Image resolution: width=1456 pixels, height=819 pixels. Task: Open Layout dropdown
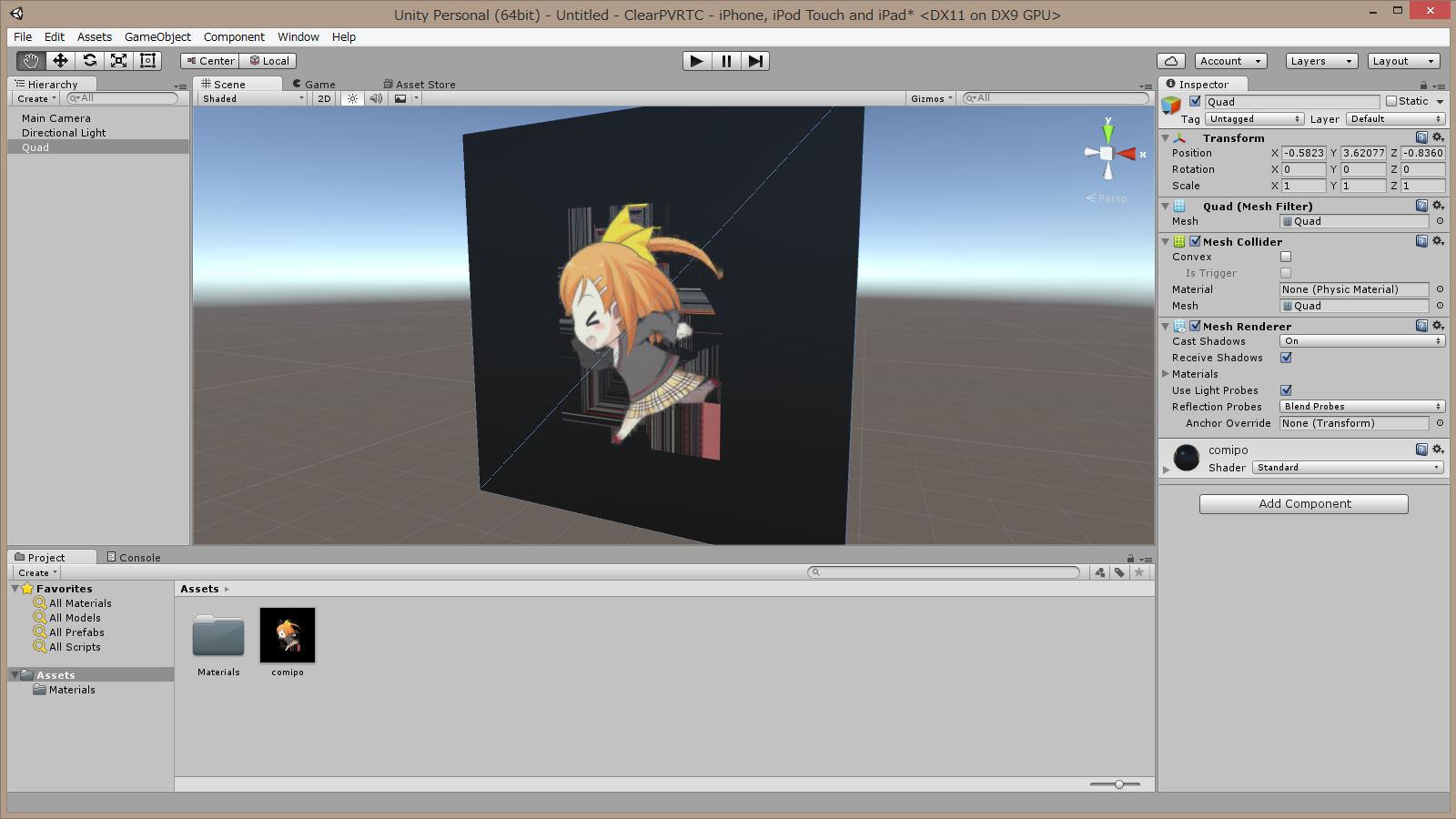click(x=1403, y=61)
